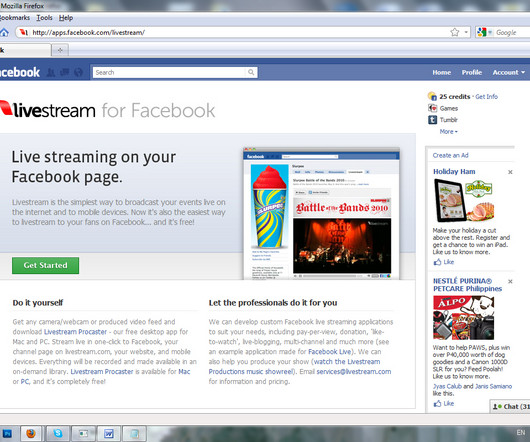This screenshot has height=442, width=530.
Task: Click the URL address field
Action: pyautogui.click(x=240, y=32)
